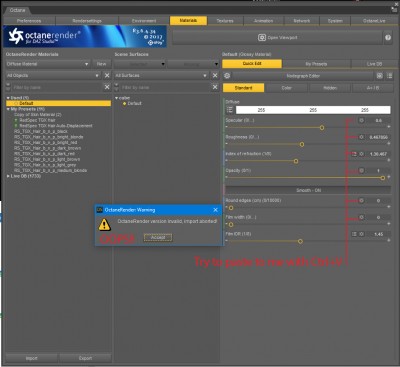Click Accept in the OctaneRender Warning dialog
Image resolution: width=400 pixels, height=367 pixels.
click(x=158, y=237)
